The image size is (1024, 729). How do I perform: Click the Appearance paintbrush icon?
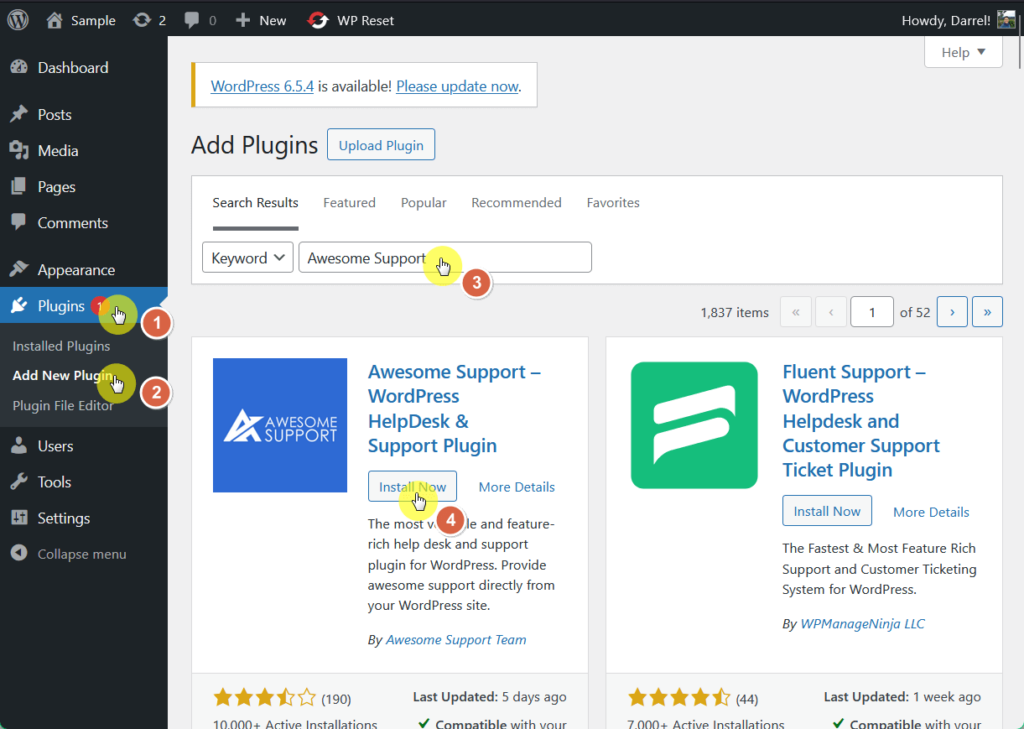point(19,269)
